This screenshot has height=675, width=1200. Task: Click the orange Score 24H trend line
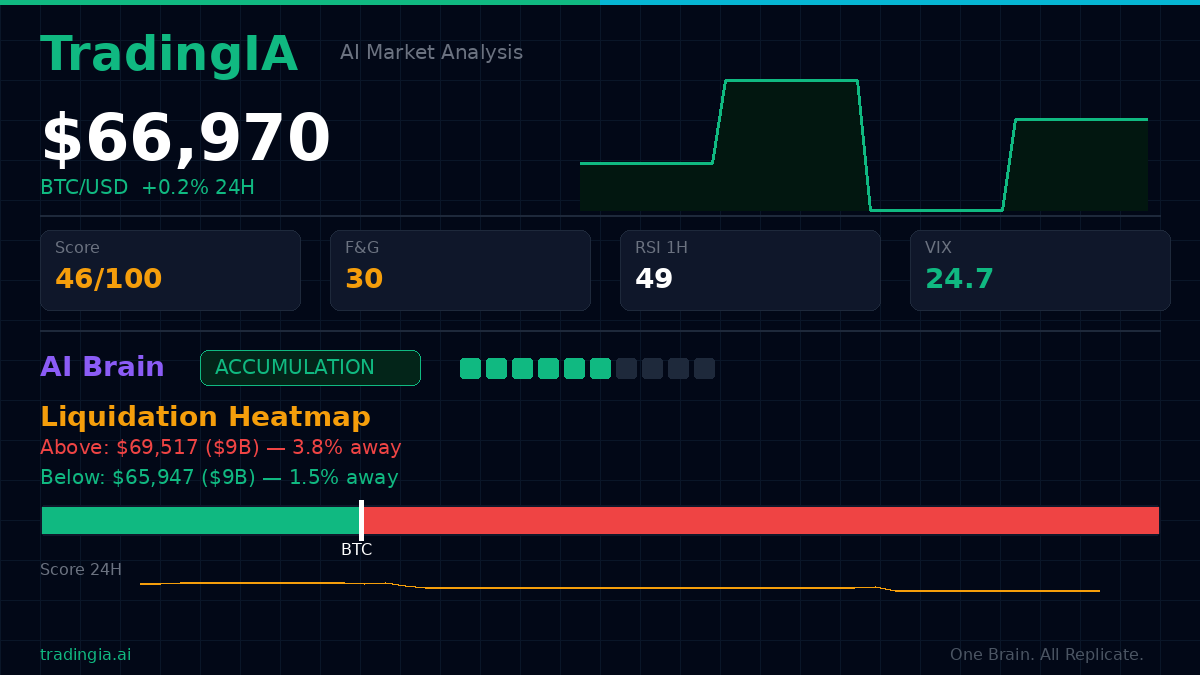[620, 588]
